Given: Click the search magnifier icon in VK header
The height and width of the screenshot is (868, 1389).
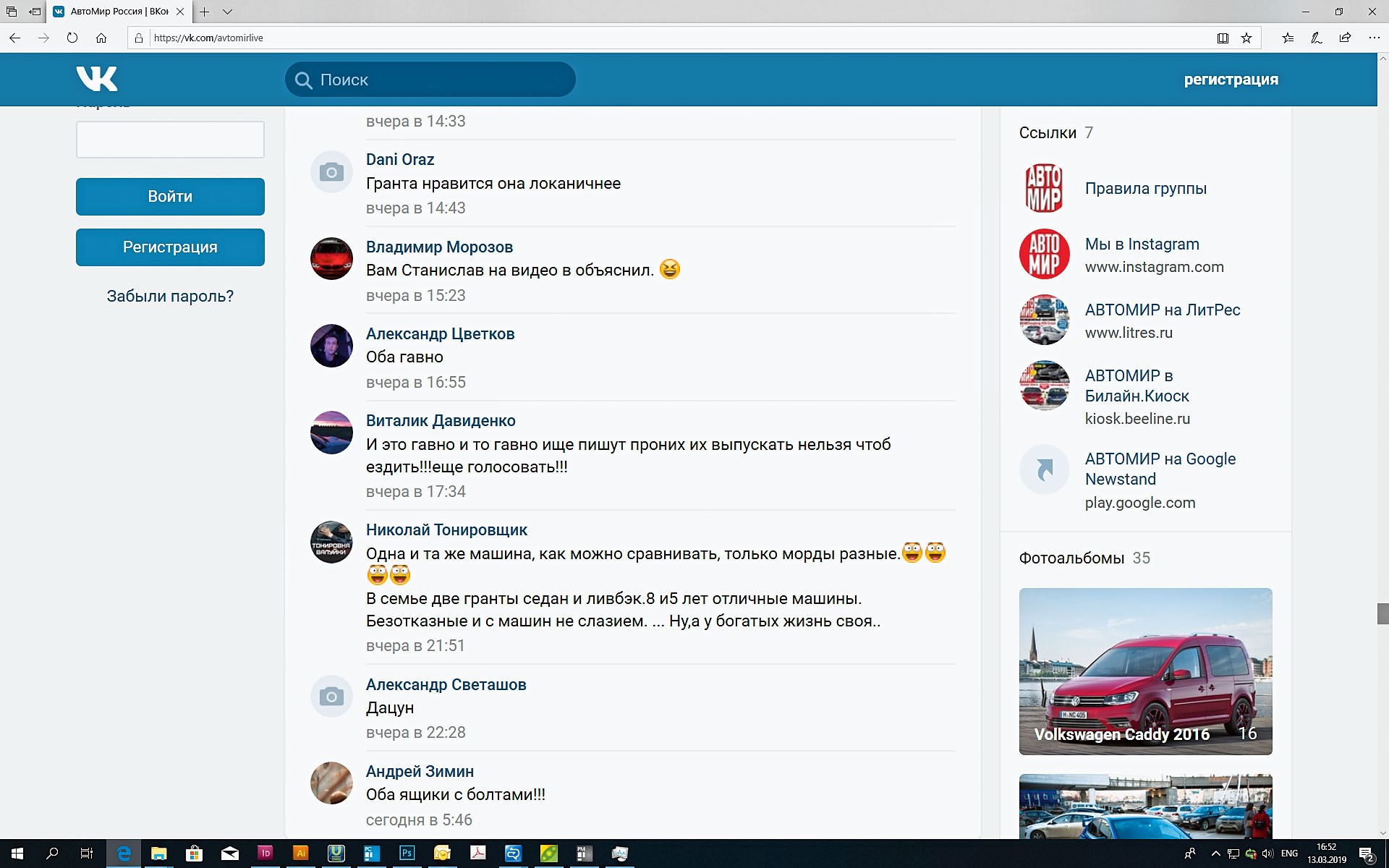Looking at the screenshot, I should [x=304, y=80].
